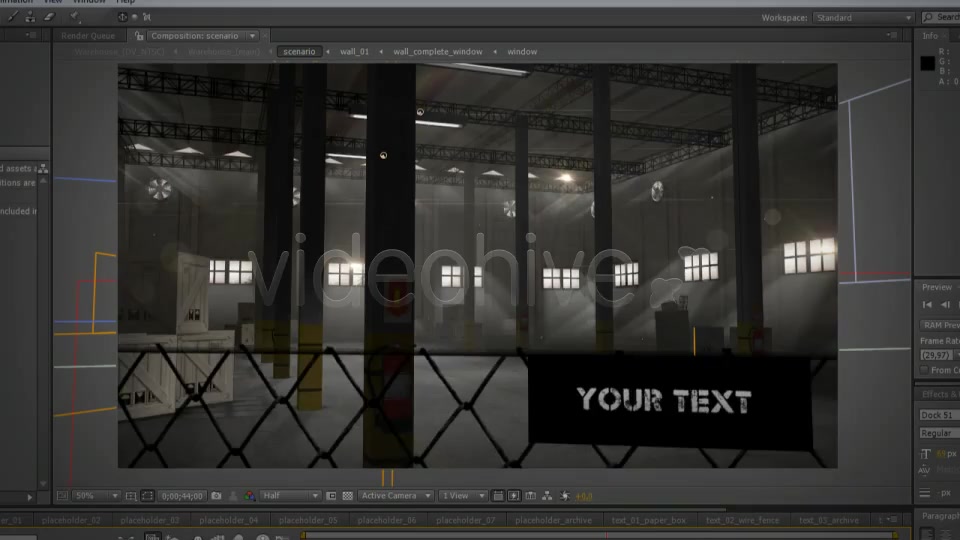Click the Reset Exposure aperture icon
Viewport: 960px width, 540px height.
(x=564, y=496)
